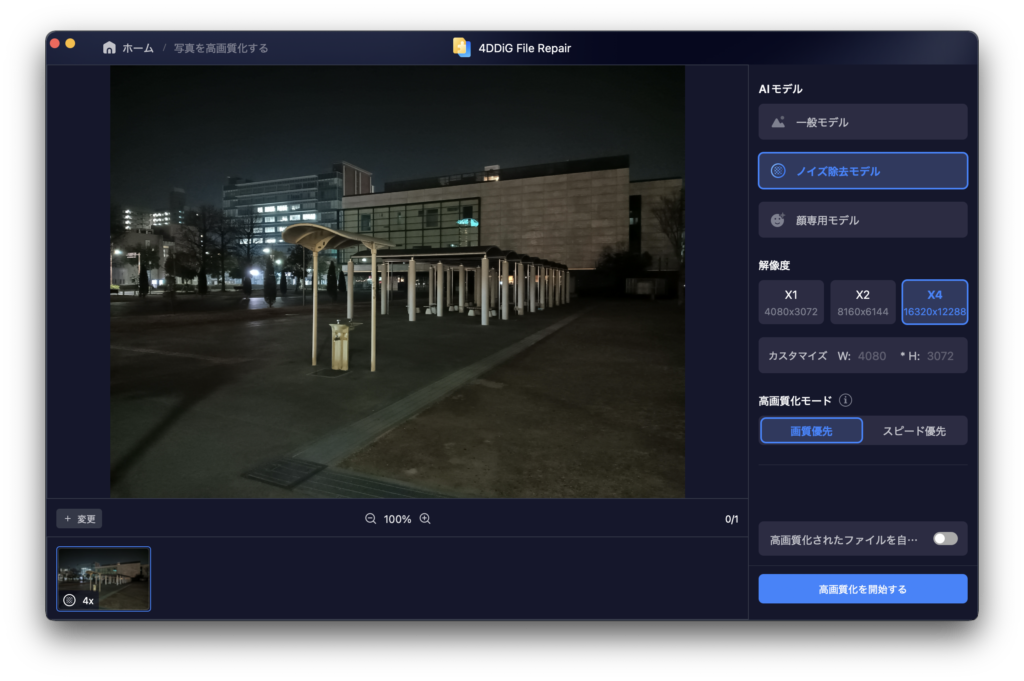Click 高画質化を開始する button

pyautogui.click(x=862, y=589)
